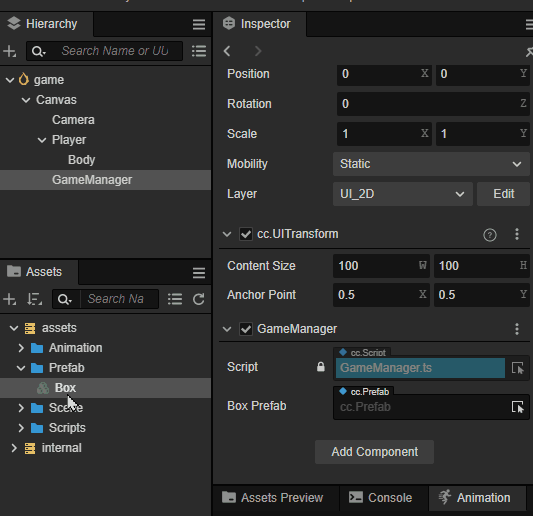Image resolution: width=533 pixels, height=516 pixels.
Task: Toggle the cc.UITransform enabled checkbox
Action: (x=246, y=234)
